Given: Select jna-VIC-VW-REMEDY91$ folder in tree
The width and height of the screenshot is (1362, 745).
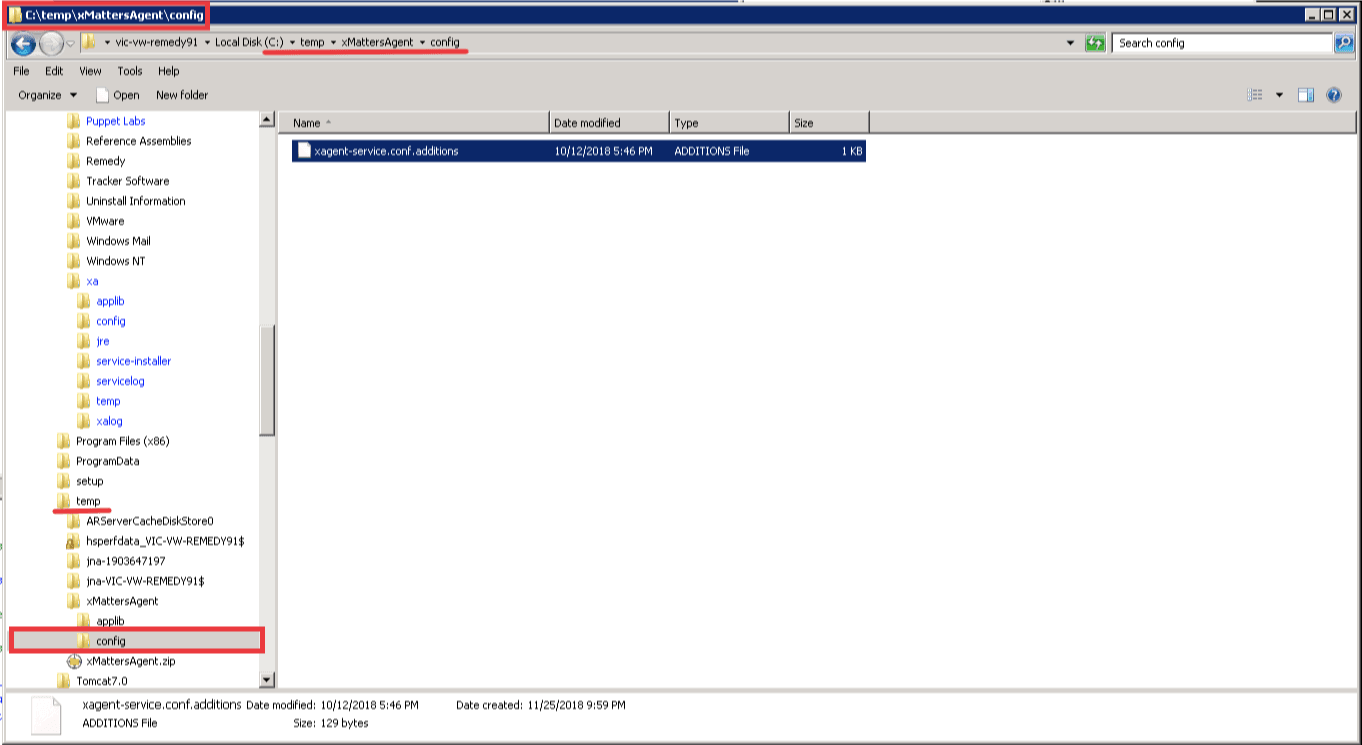Looking at the screenshot, I should pyautogui.click(x=145, y=581).
